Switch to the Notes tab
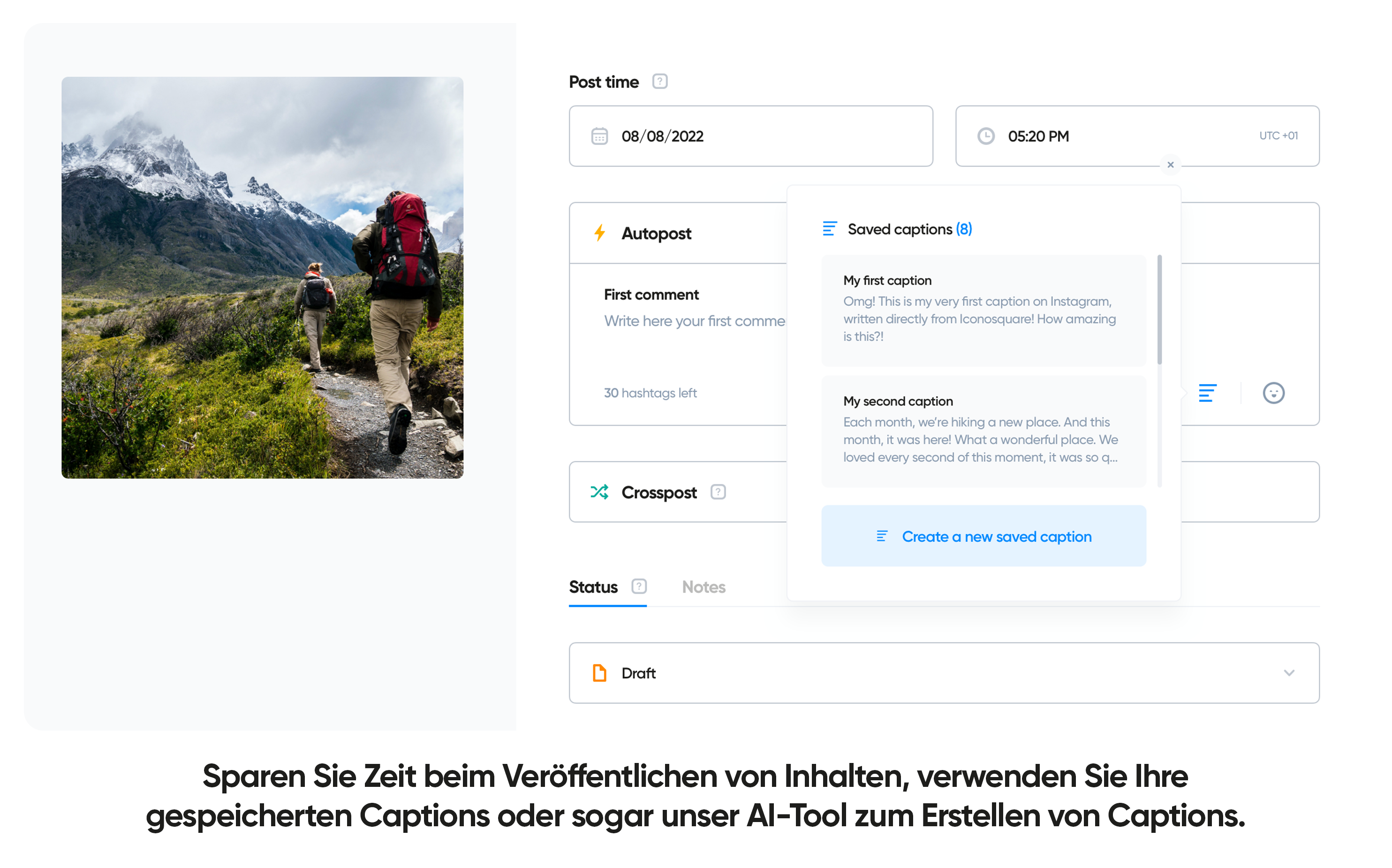This screenshot has height=868, width=1392. (x=703, y=587)
